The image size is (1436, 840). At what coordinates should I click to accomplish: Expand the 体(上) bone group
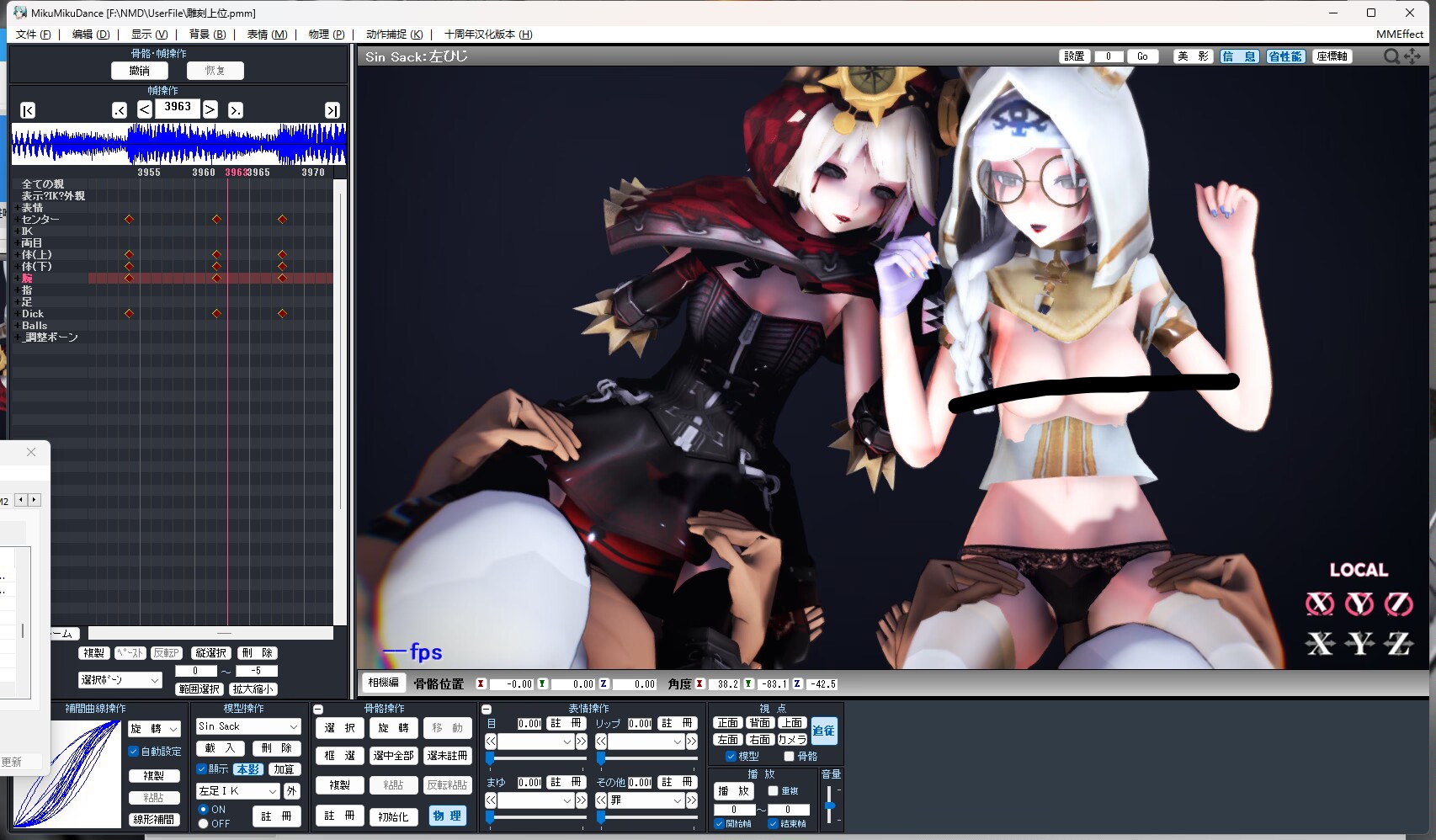pyautogui.click(x=17, y=255)
